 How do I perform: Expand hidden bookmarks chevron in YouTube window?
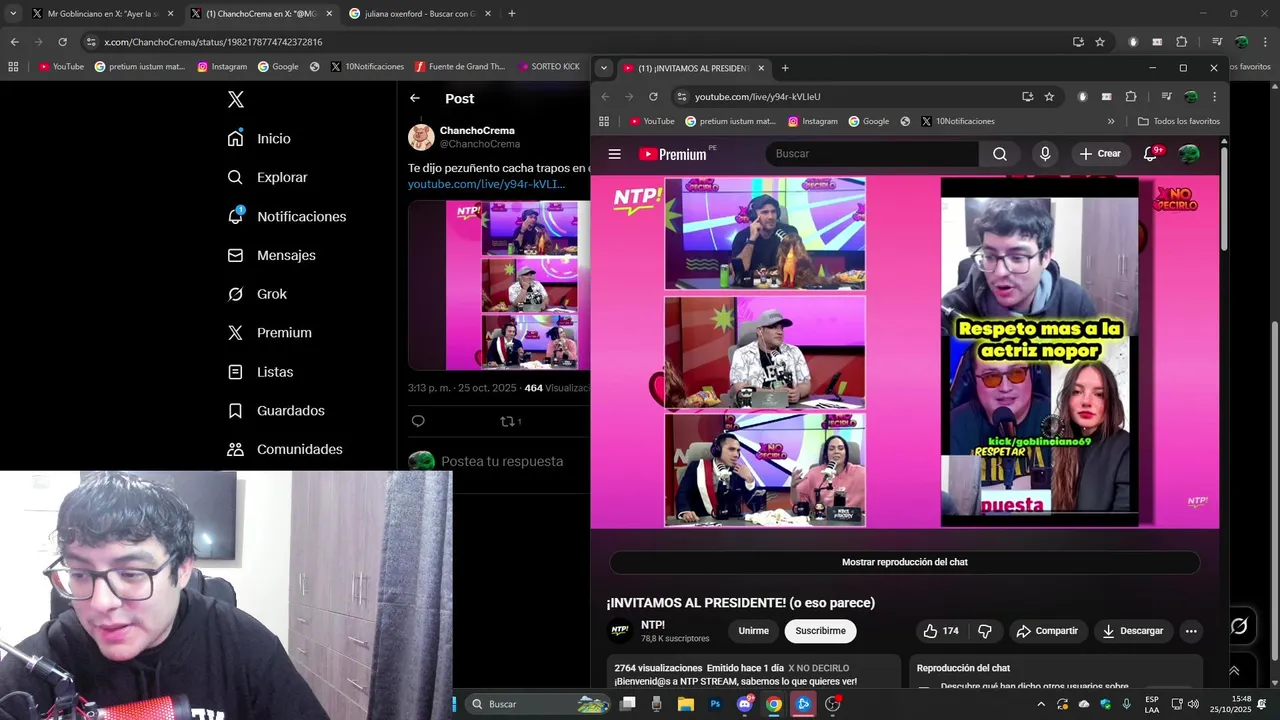(1111, 121)
